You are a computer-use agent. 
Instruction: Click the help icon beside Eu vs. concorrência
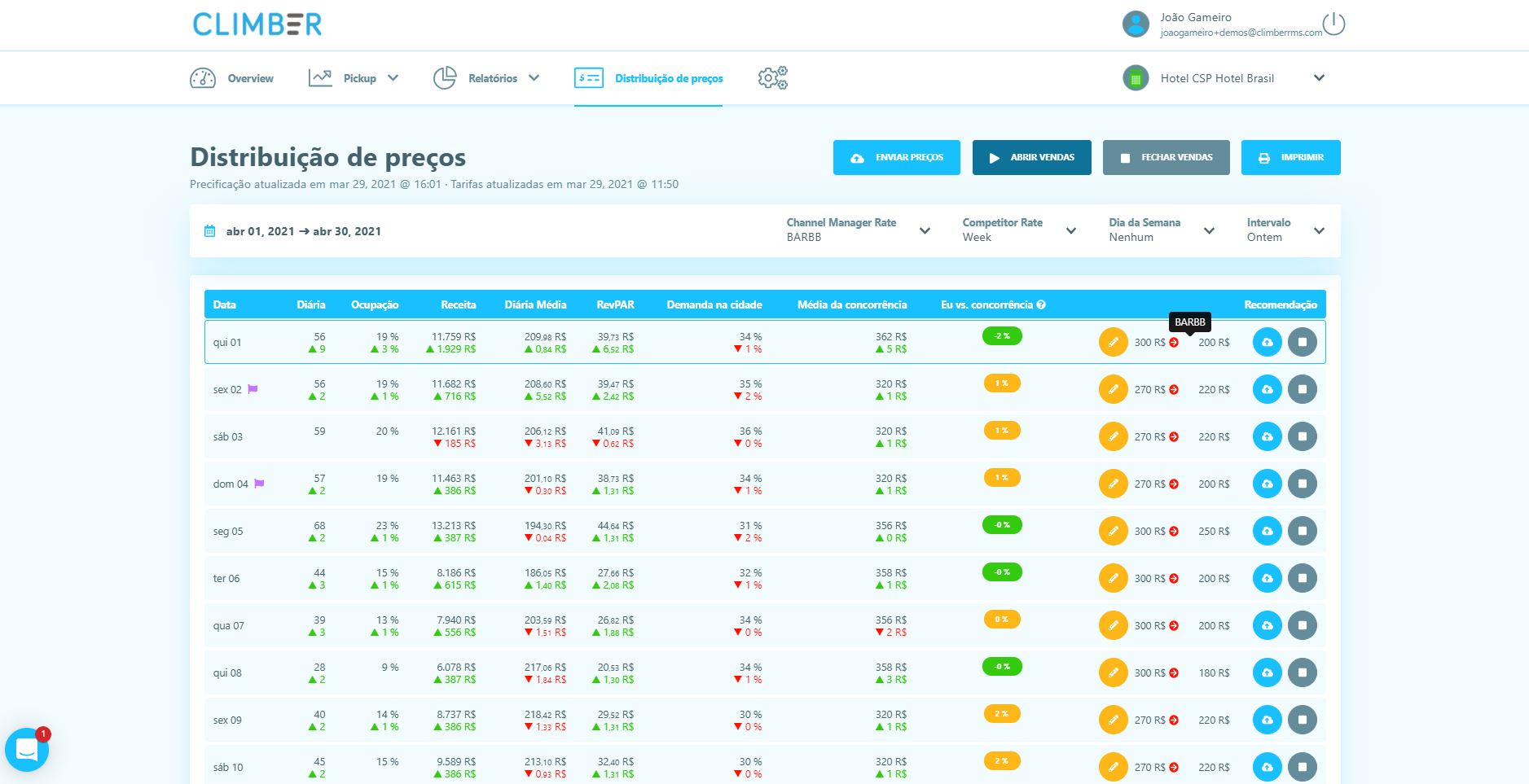tap(1041, 304)
